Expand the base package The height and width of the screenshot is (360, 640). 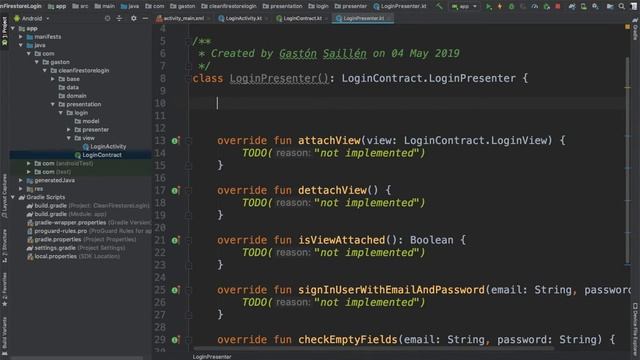(53, 79)
